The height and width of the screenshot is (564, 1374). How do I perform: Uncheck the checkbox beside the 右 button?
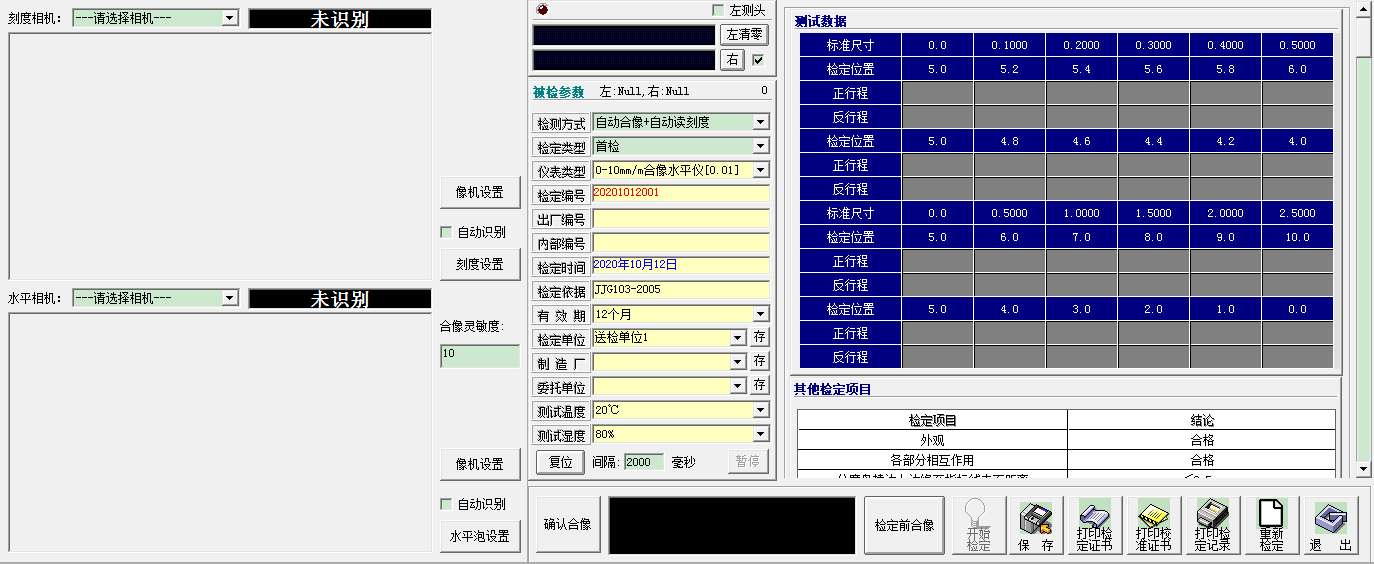[758, 60]
